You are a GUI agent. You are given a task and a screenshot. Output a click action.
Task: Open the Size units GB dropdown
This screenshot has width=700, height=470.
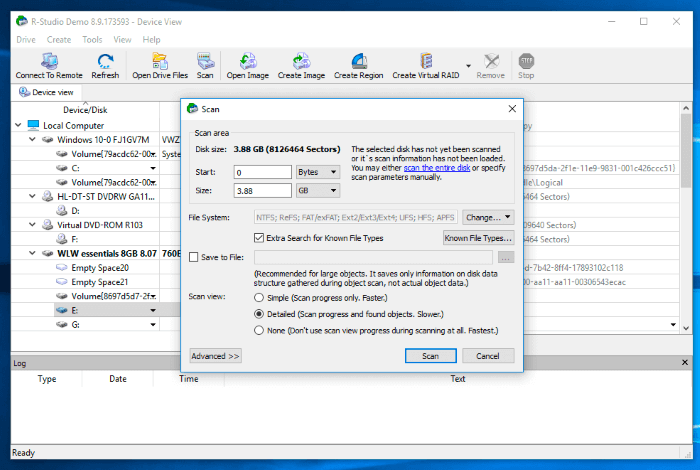[317, 191]
